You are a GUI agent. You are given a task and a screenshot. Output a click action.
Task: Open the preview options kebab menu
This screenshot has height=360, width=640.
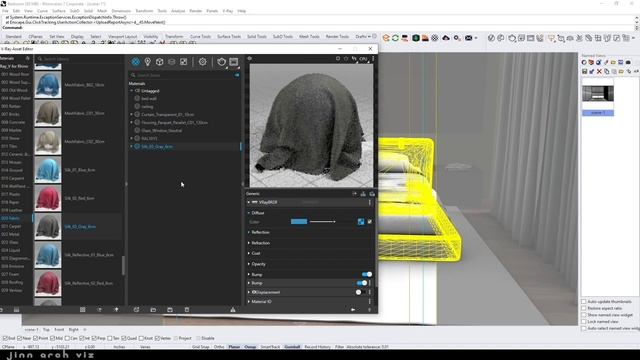373,59
